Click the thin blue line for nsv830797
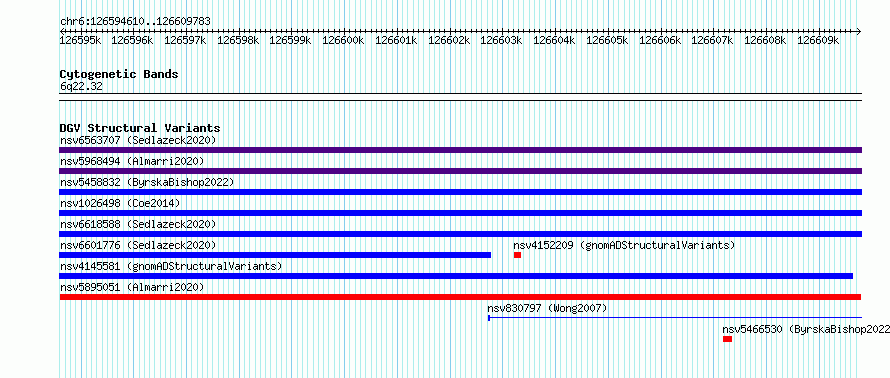The image size is (890, 378). (x=675, y=318)
